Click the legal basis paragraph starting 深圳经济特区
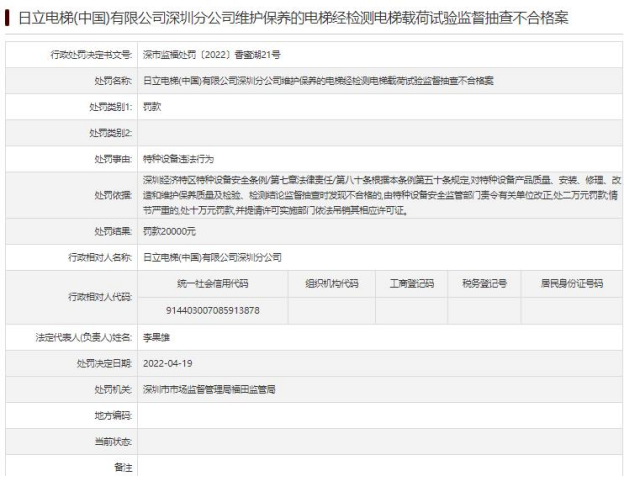Screen dimensions: 625x477 pos(381,195)
